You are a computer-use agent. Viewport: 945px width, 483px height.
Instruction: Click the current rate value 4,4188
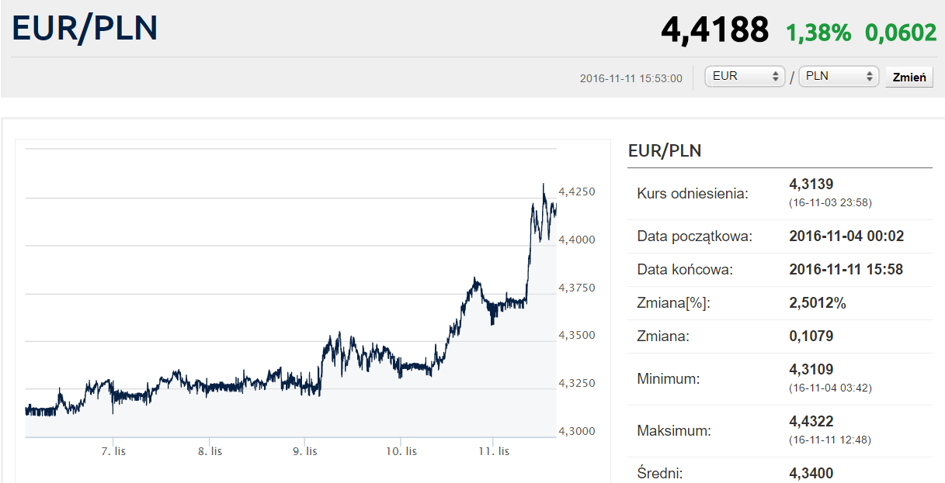coord(714,31)
